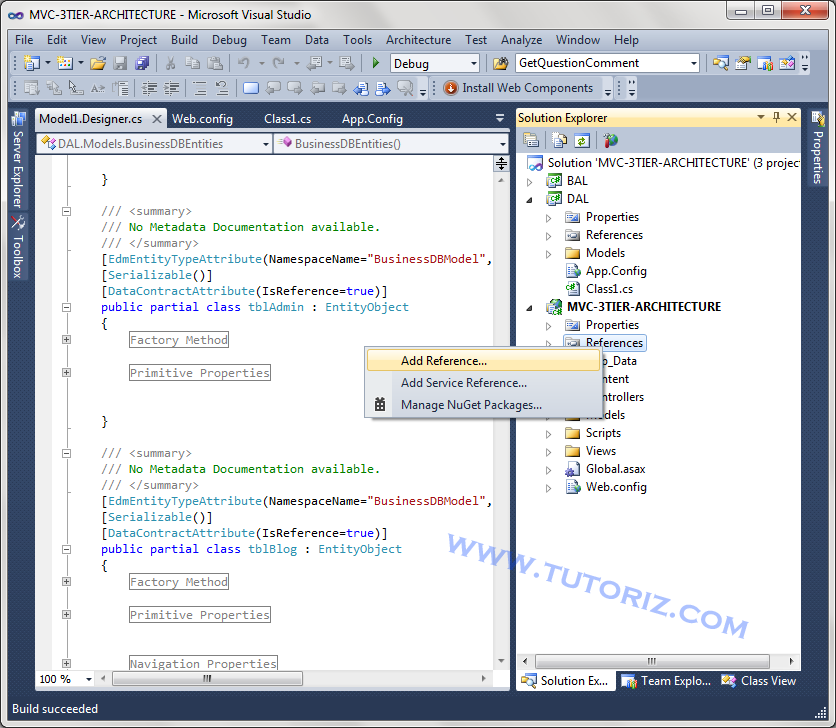The image size is (836, 728).
Task: Collapse the outlined region beside tblAdmin class
Action: click(x=67, y=308)
